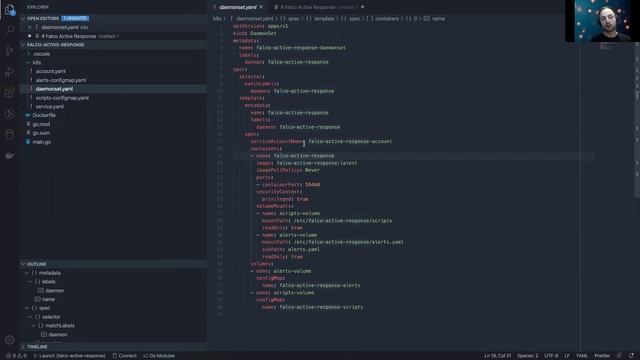Open service.yaml in the explorer

[49, 107]
